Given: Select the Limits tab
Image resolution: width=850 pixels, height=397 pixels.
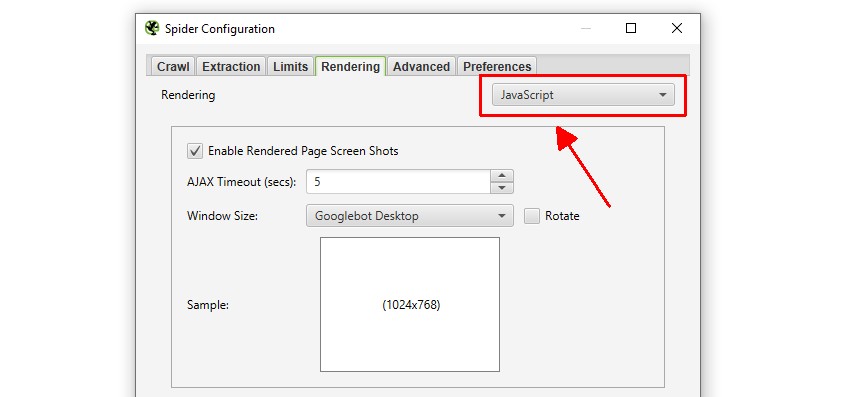Looking at the screenshot, I should pos(291,67).
